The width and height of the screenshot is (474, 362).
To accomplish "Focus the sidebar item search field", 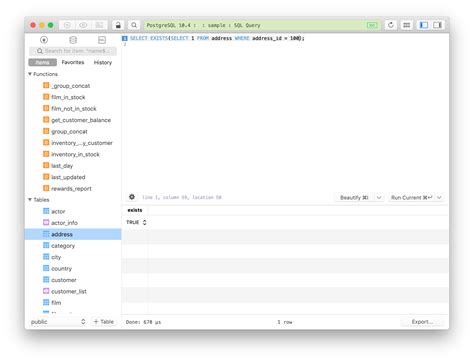I will (73, 51).
